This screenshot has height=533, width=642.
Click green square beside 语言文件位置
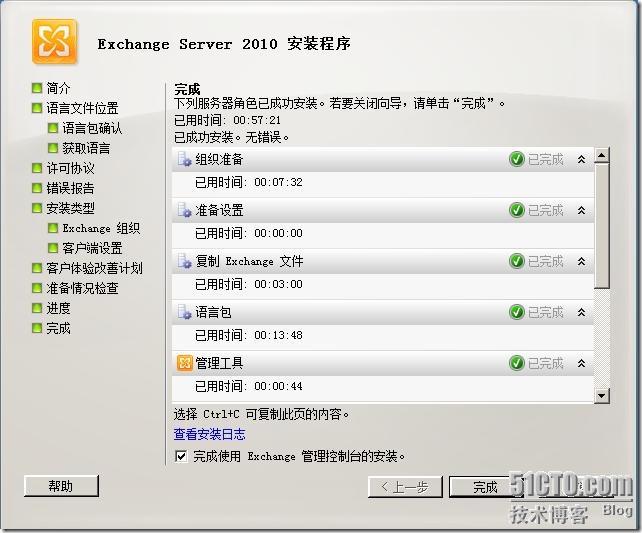coord(37,108)
